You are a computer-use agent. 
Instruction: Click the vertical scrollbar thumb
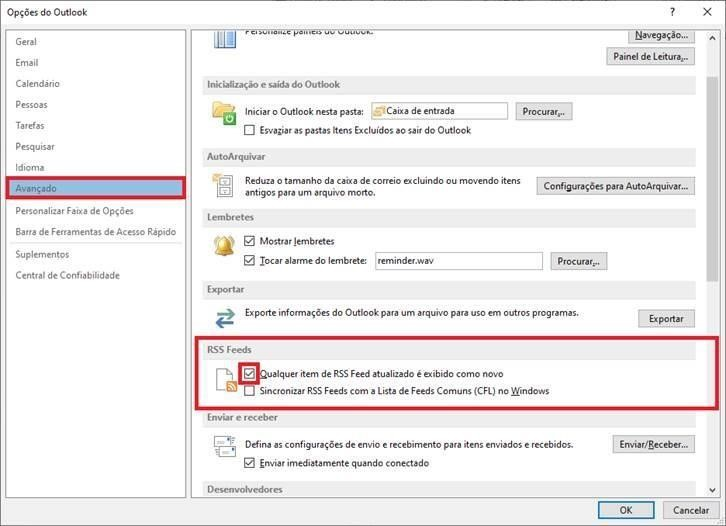click(712, 178)
